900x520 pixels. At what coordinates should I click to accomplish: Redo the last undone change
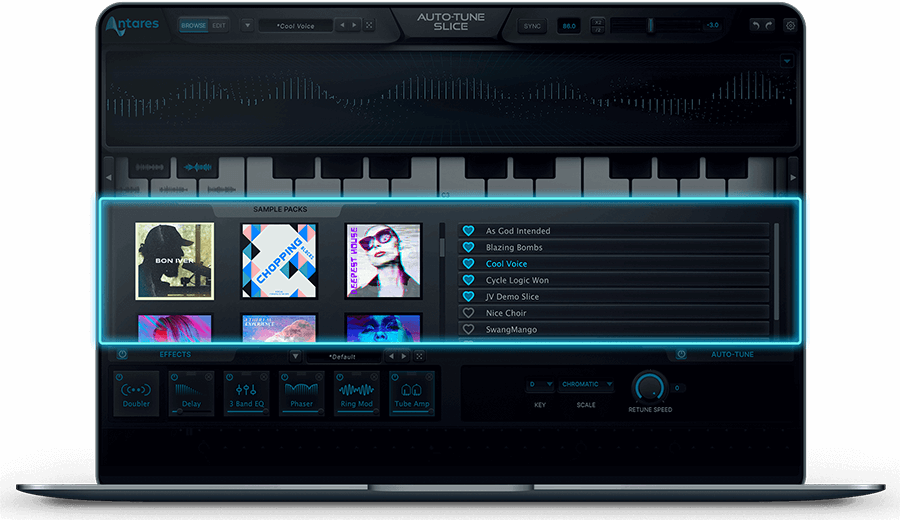769,25
